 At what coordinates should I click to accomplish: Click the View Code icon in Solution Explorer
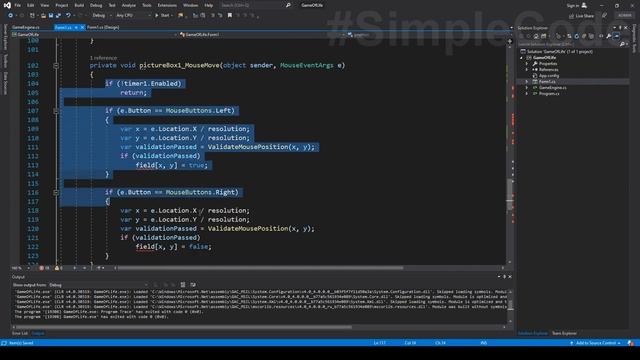601,36
